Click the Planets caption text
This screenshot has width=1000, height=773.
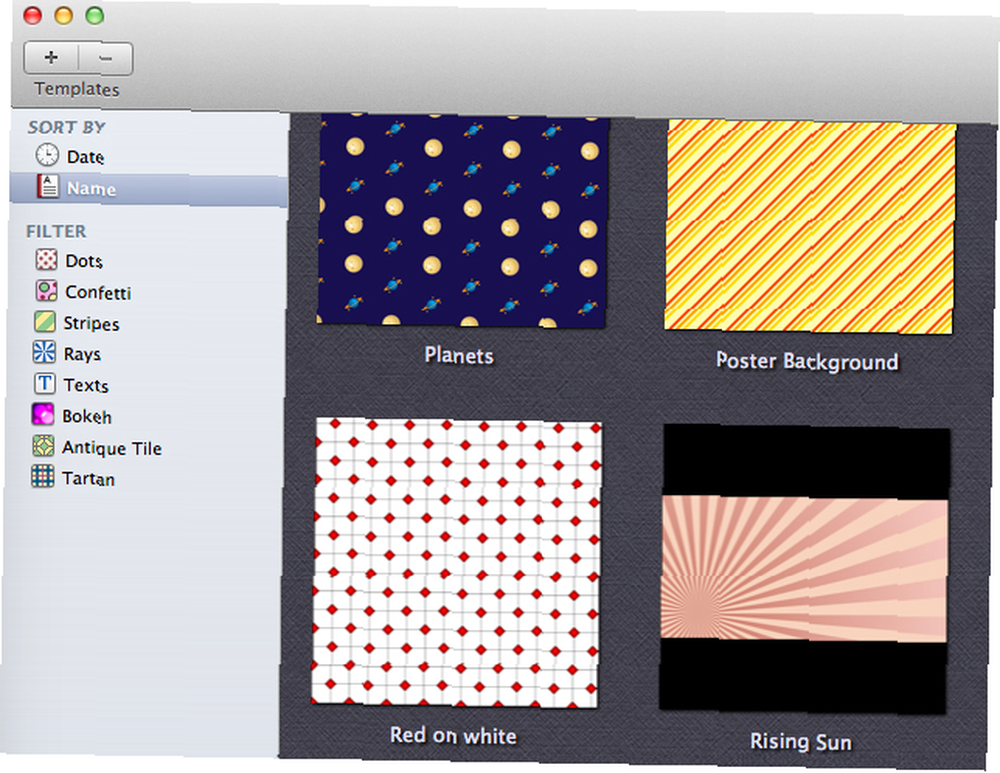click(x=459, y=355)
